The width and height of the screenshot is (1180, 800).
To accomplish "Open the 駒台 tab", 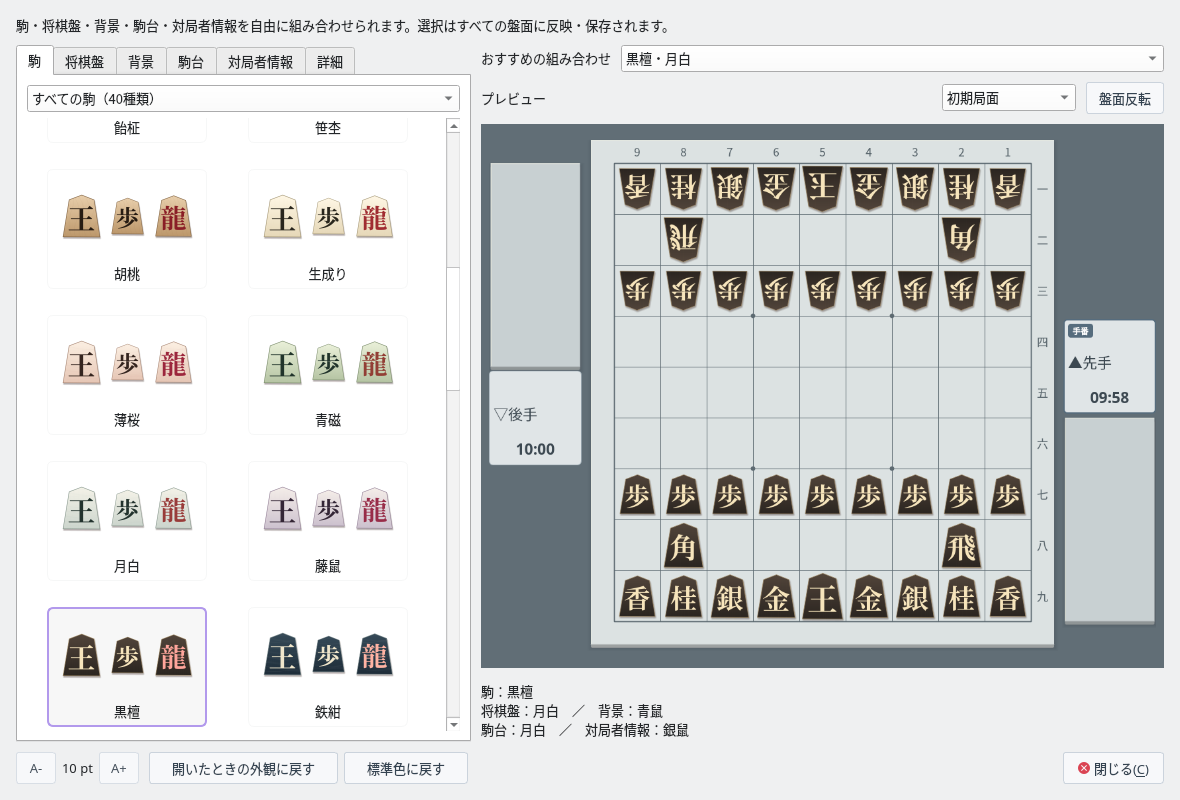I will point(191,62).
